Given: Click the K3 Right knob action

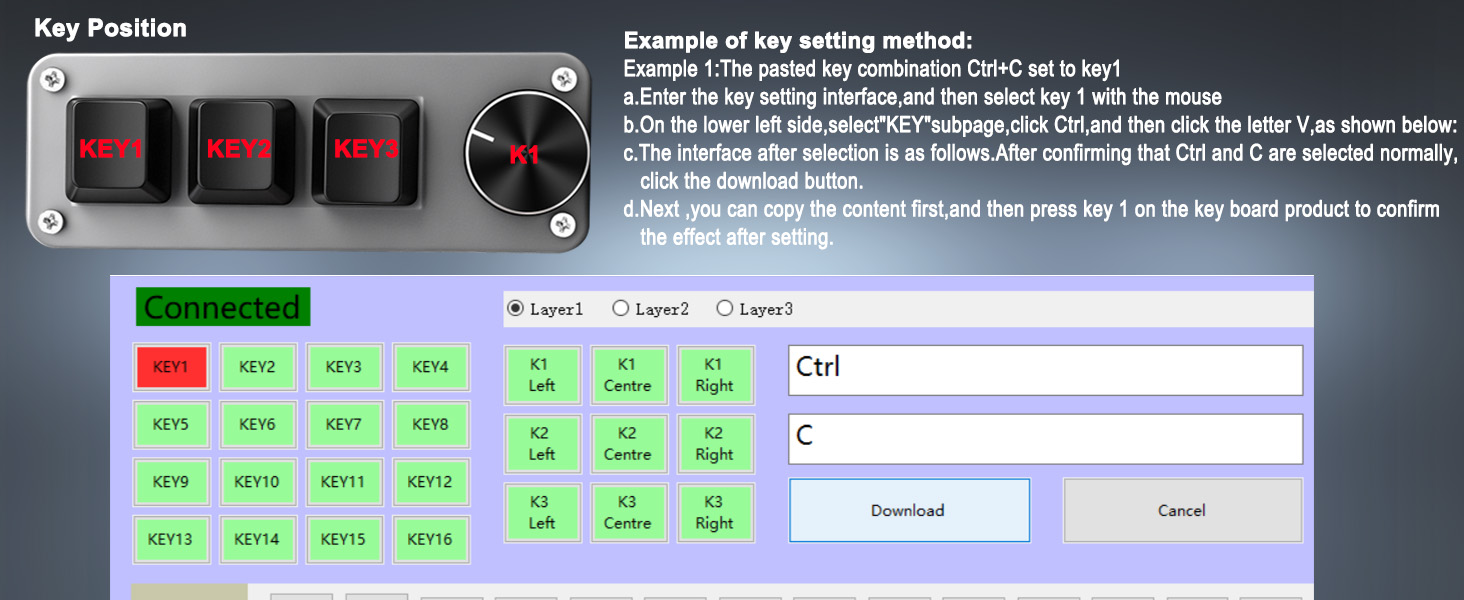Looking at the screenshot, I should coord(714,512).
